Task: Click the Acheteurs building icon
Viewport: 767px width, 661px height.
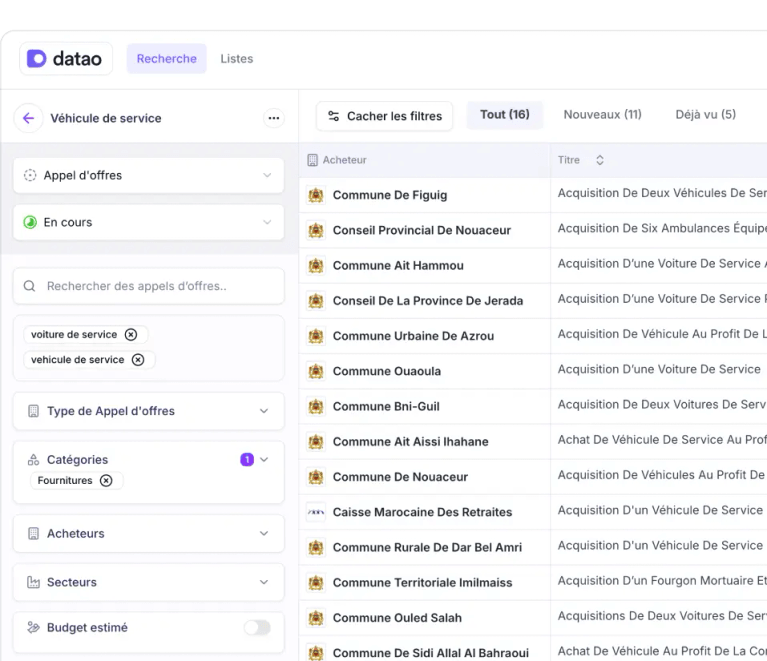Action: (33, 533)
